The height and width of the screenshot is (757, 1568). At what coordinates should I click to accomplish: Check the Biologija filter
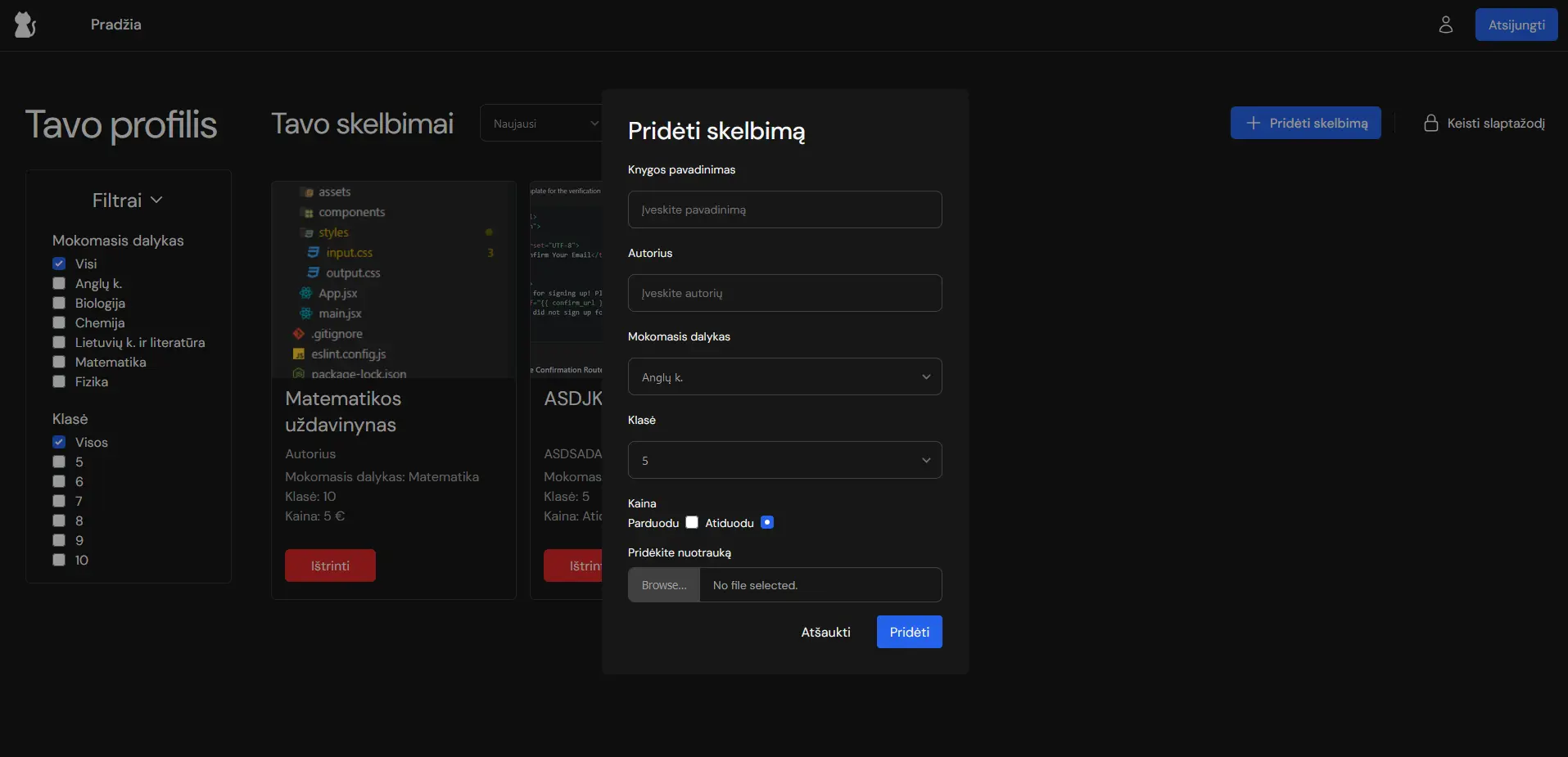point(59,303)
